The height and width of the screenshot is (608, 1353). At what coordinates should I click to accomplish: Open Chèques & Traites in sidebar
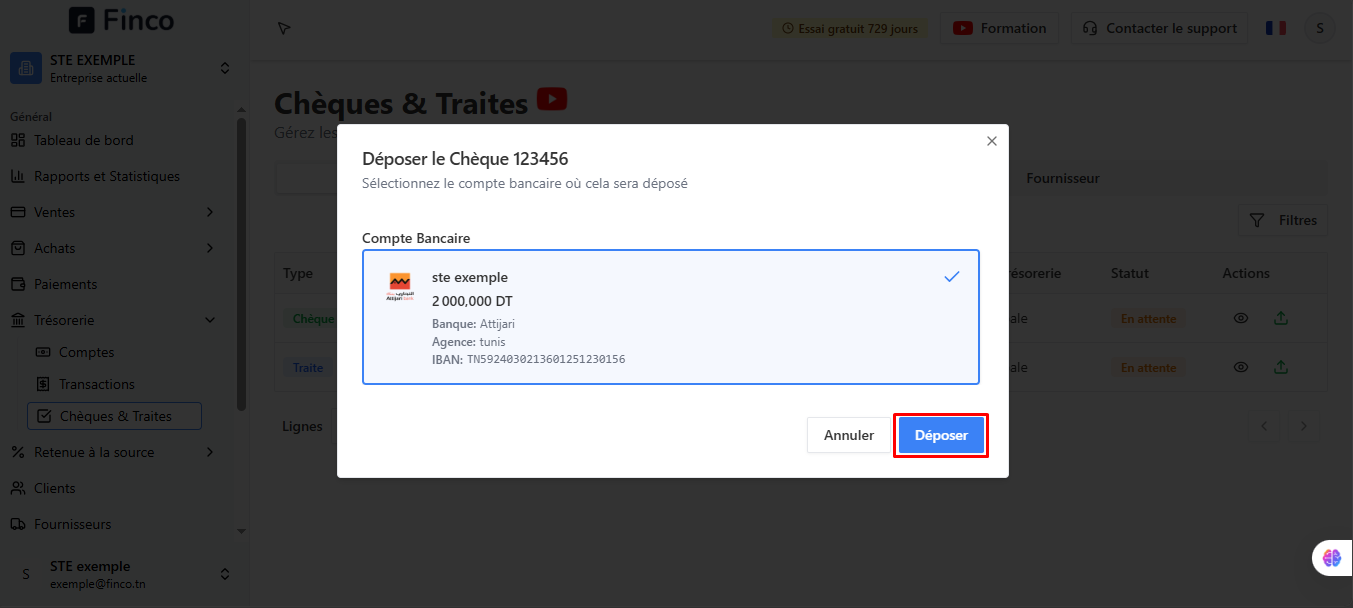(x=115, y=416)
